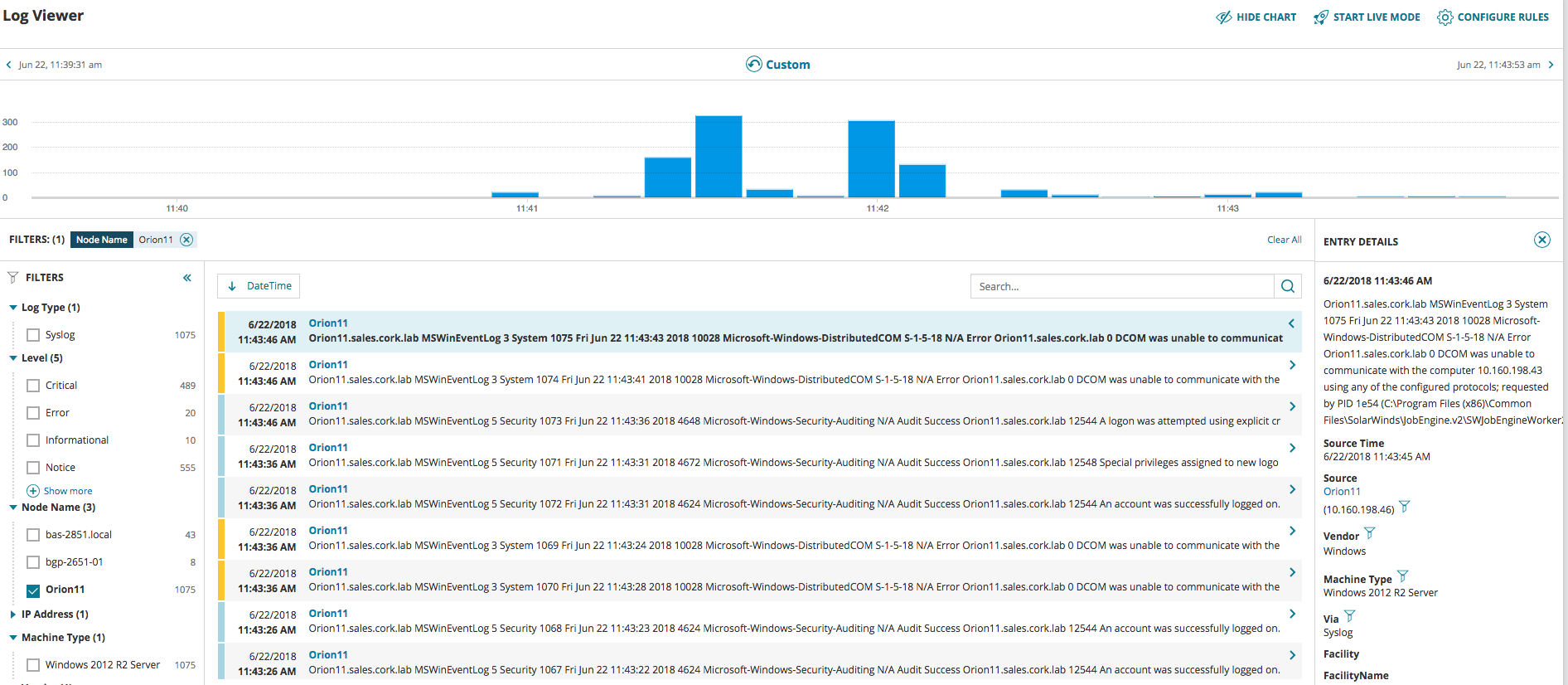Uncheck the Orion11 node checkbox

pyautogui.click(x=33, y=590)
